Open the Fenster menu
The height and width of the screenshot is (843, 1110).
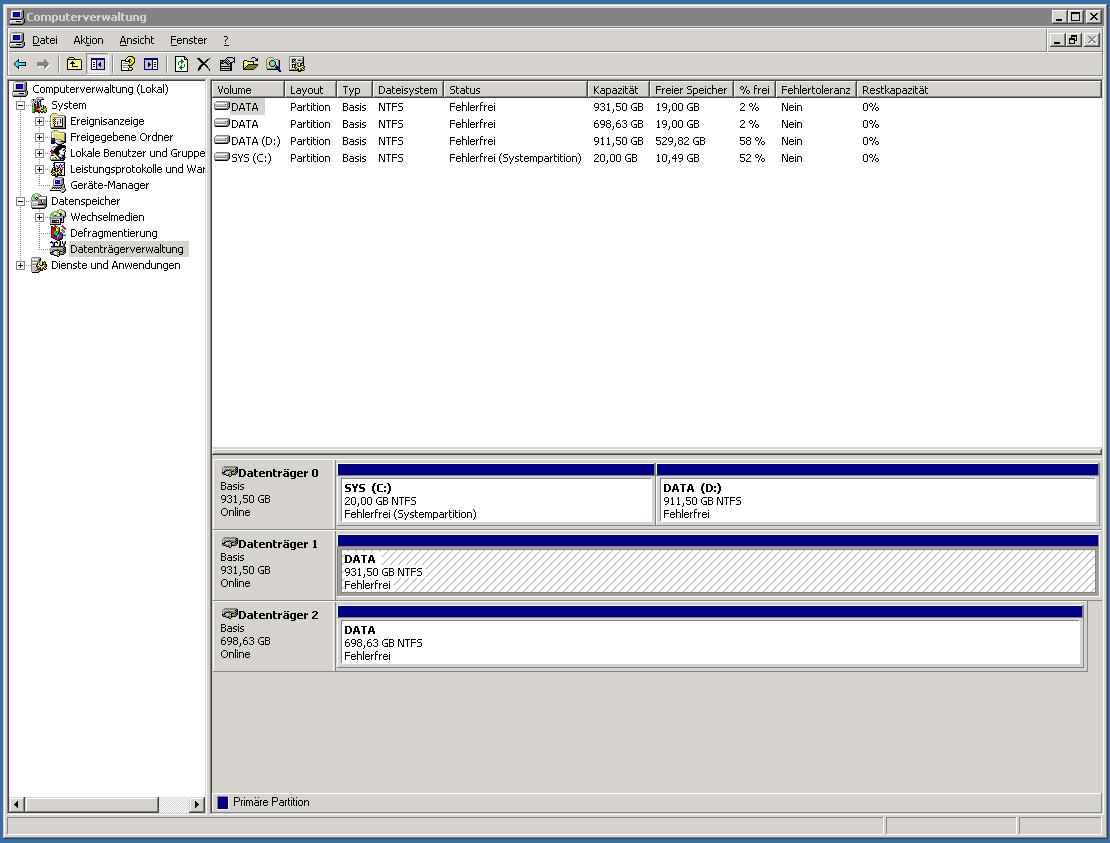coord(188,40)
